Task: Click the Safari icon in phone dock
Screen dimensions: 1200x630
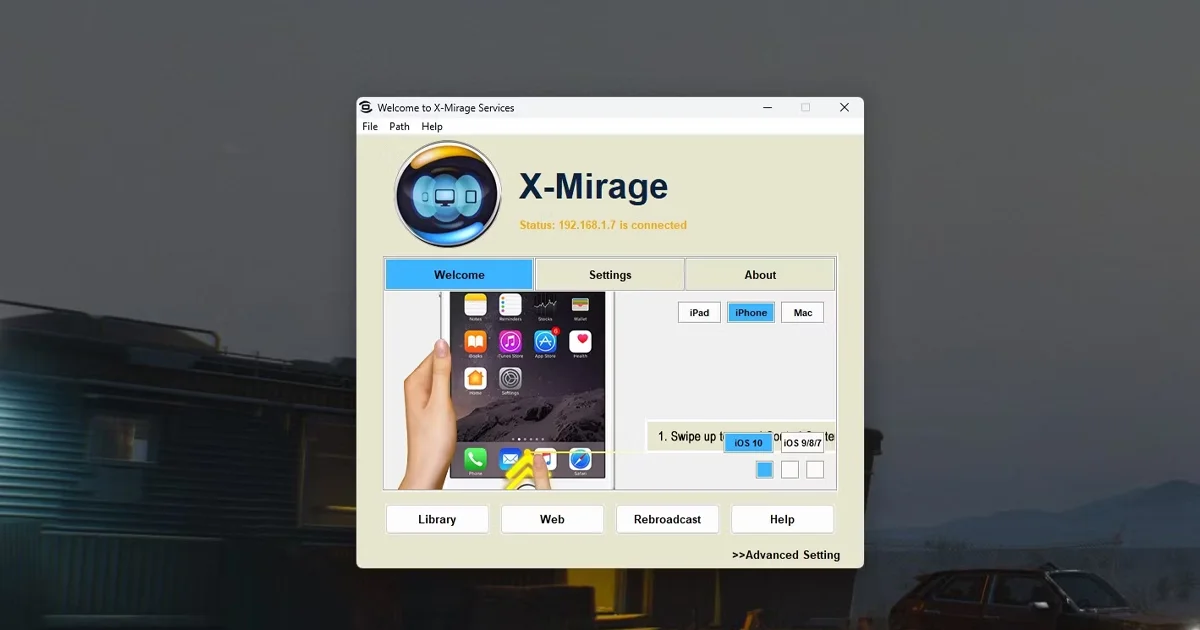Action: click(x=580, y=459)
